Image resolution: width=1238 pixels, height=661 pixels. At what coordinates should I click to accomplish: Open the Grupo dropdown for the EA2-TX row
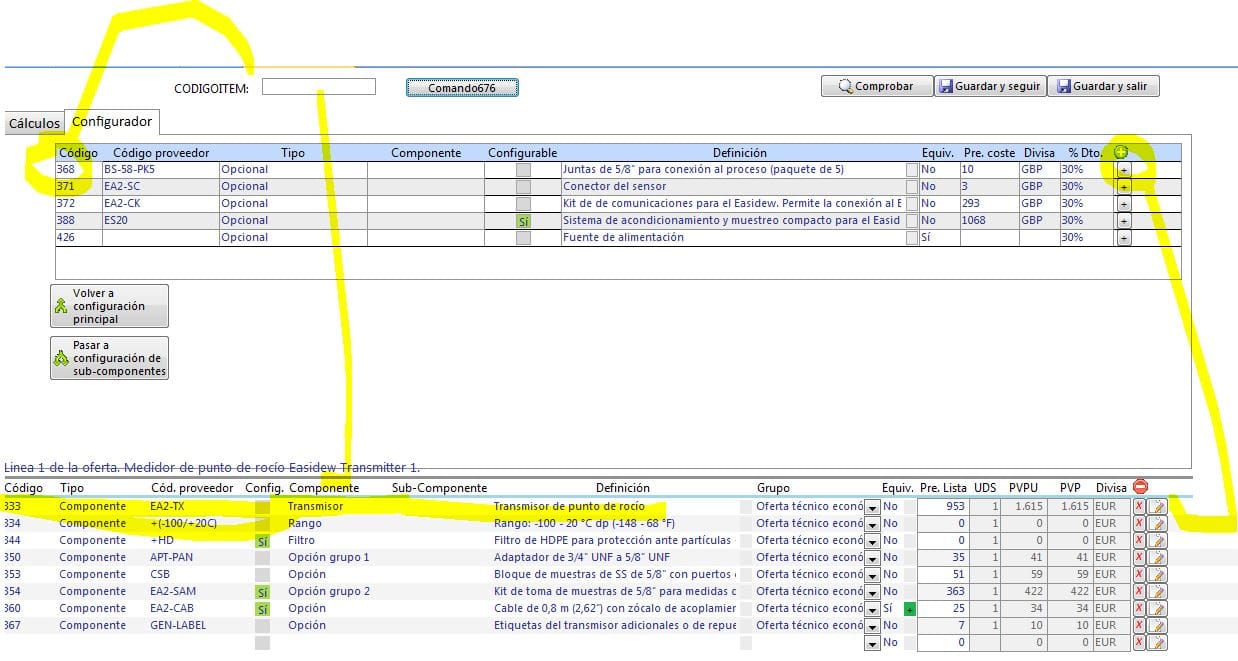(872, 507)
